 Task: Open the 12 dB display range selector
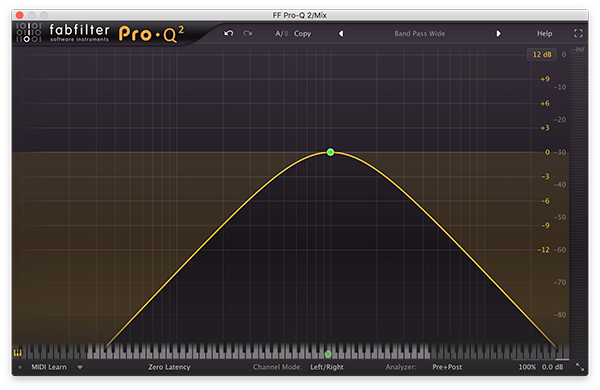pyautogui.click(x=542, y=54)
